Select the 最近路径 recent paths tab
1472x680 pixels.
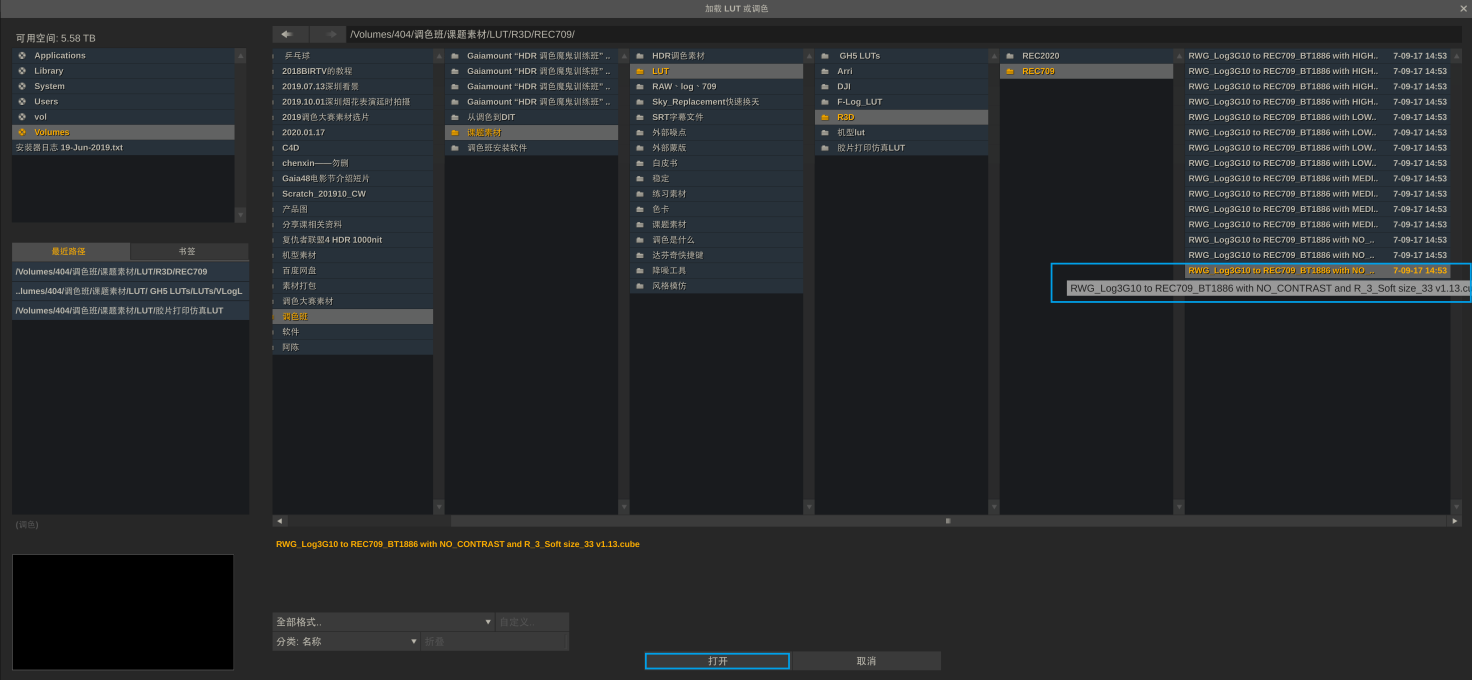point(70,252)
